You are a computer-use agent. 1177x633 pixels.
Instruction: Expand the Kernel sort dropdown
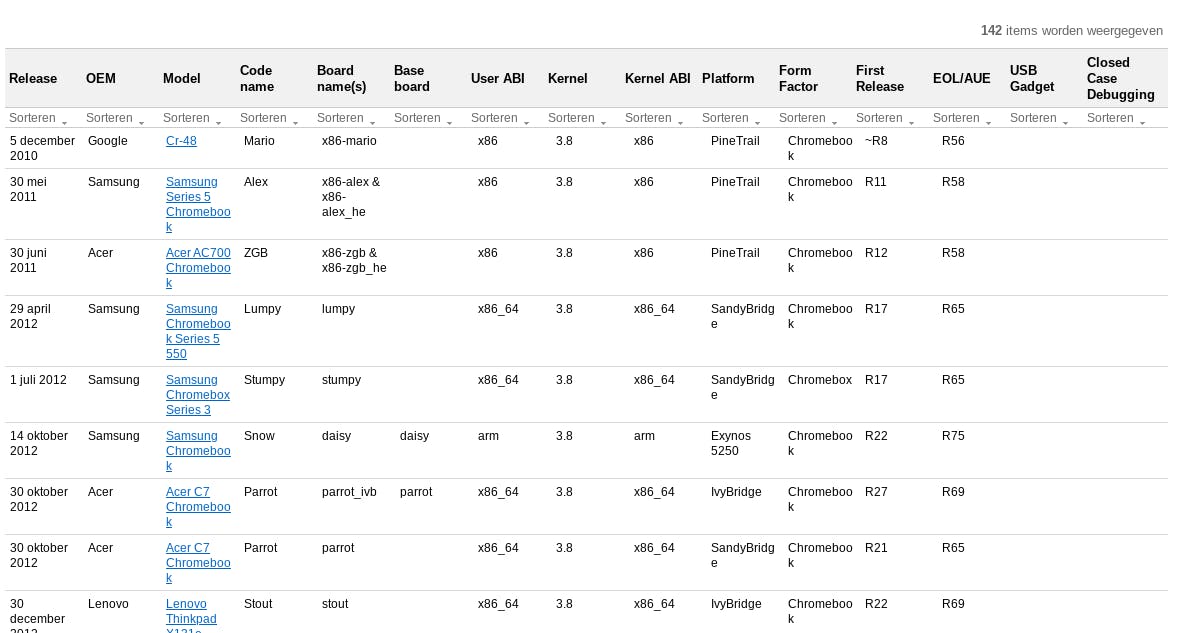point(577,118)
